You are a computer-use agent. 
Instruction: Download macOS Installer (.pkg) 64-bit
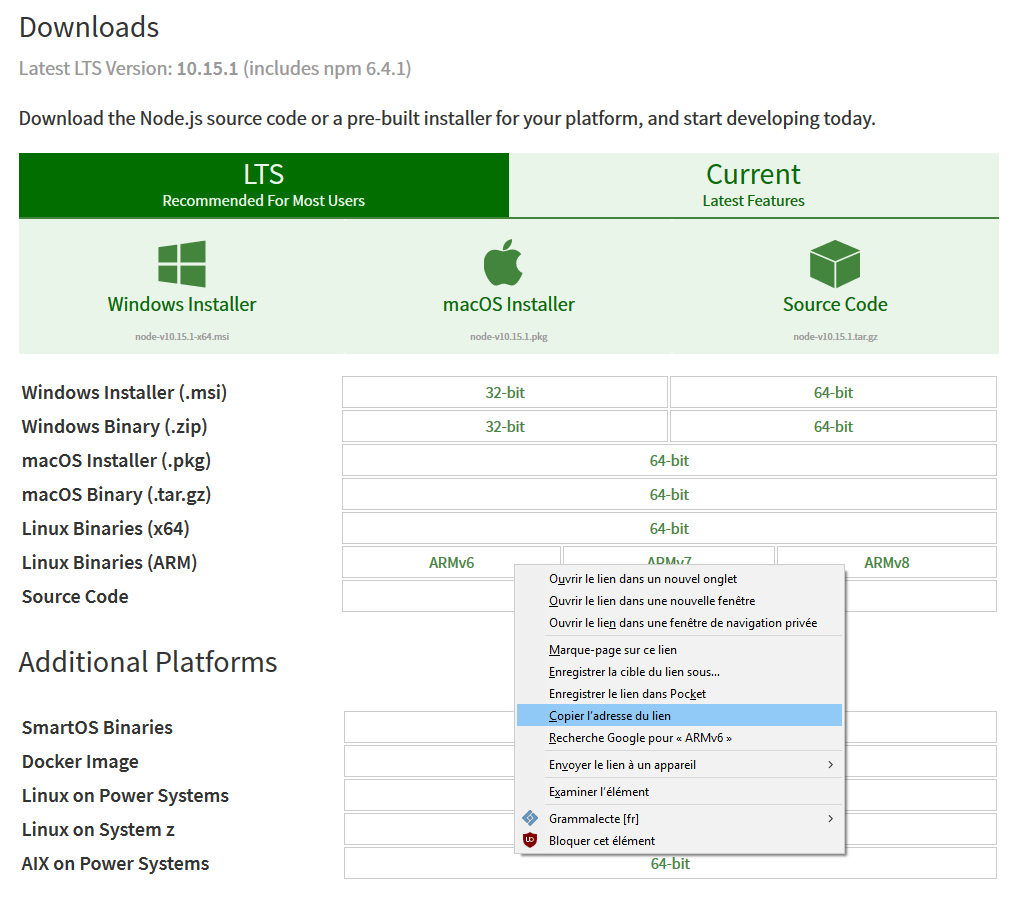click(x=669, y=460)
